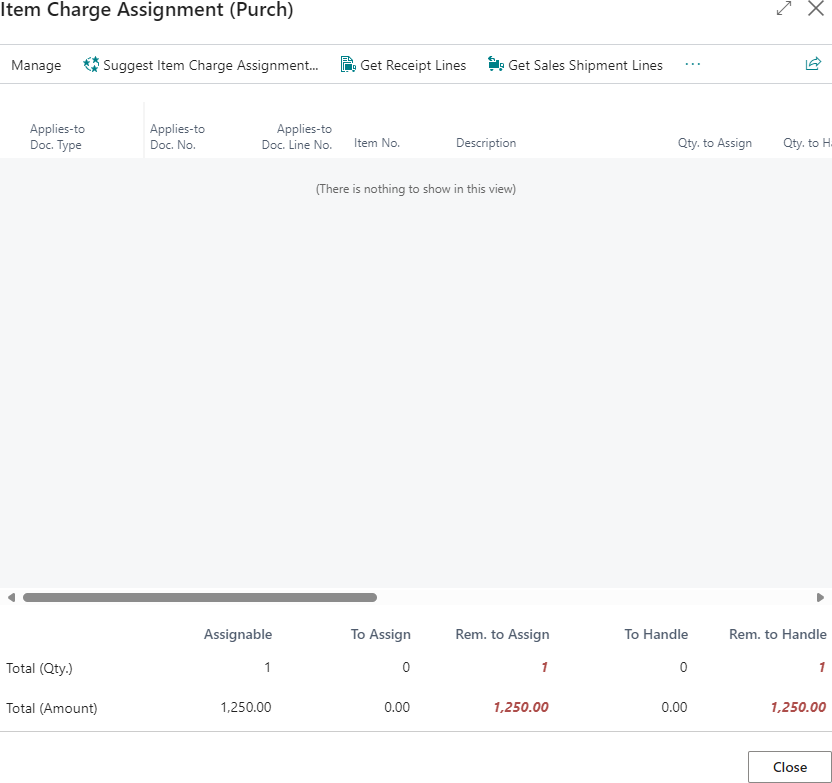832x783 pixels.
Task: Click the horizontal scrollbar thumb
Action: 200,597
